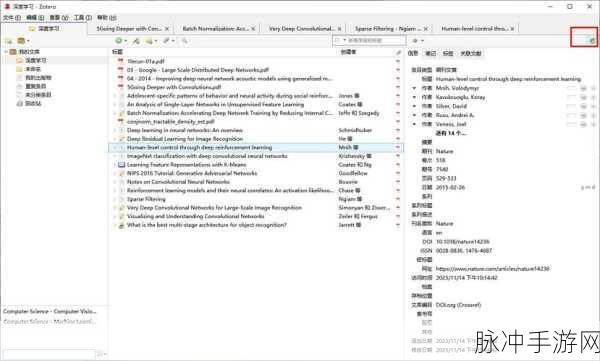The image size is (600, 361).
Task: Filter by tag Computer Science - Computer Visio...
Action: [x=50, y=311]
